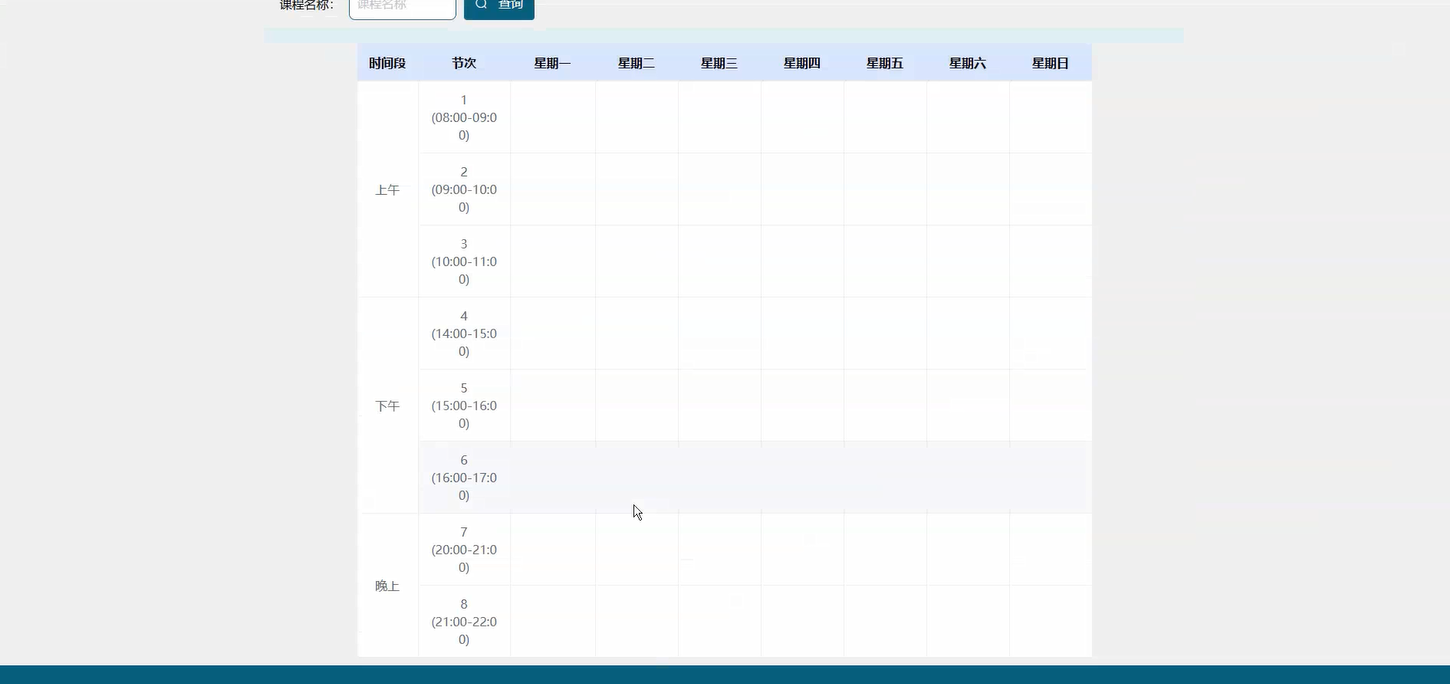Focus the 课程名称 input field
The height and width of the screenshot is (684, 1450).
(x=402, y=7)
